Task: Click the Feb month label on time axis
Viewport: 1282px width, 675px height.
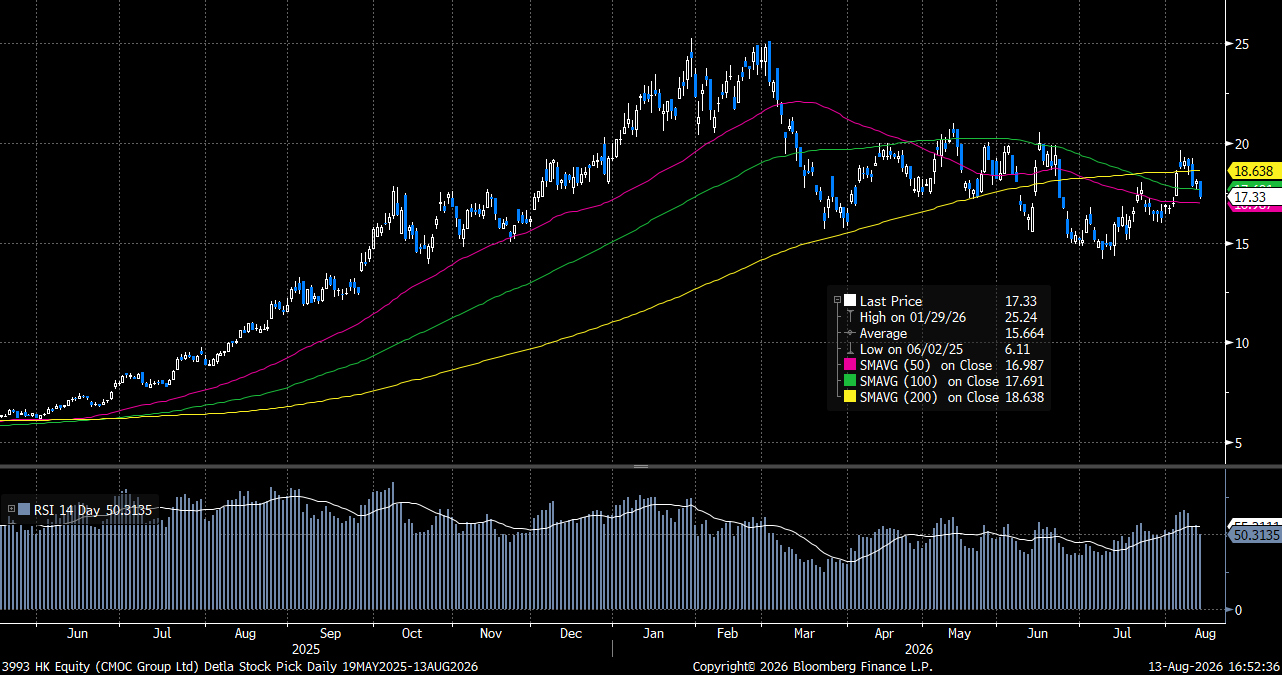Action: point(727,634)
